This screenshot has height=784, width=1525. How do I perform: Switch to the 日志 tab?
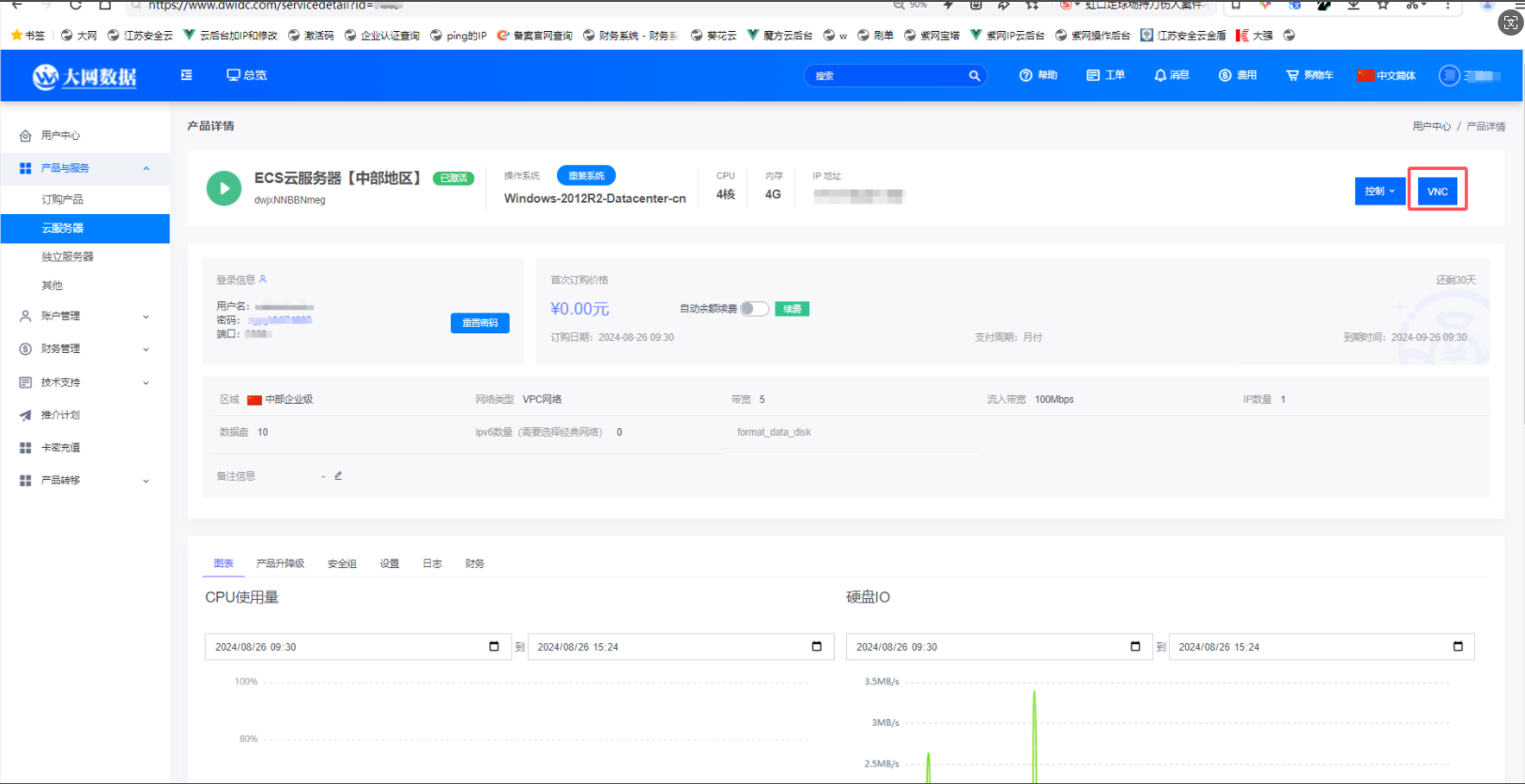(x=432, y=563)
